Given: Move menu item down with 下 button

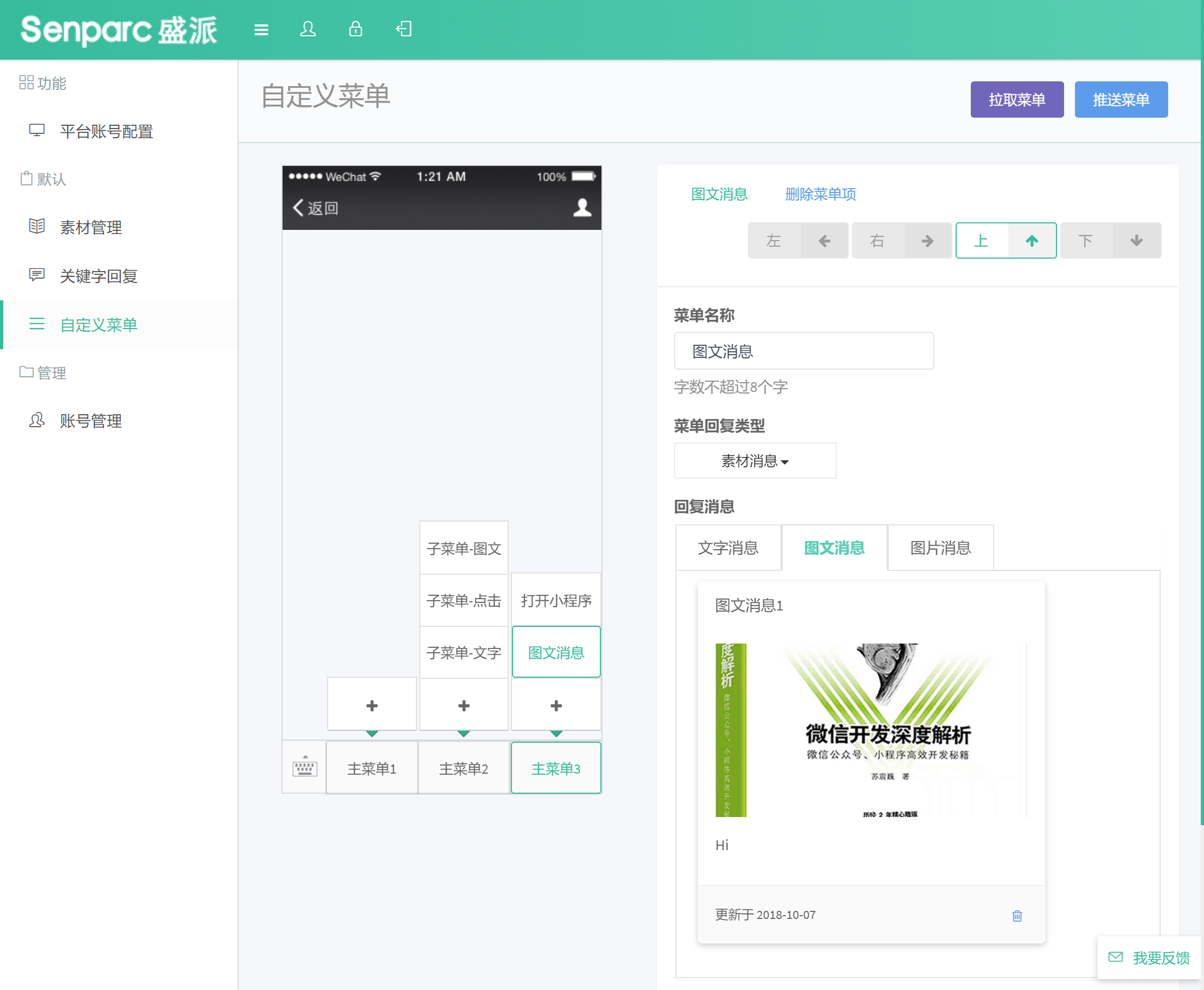Looking at the screenshot, I should pyautogui.click(x=1110, y=241).
